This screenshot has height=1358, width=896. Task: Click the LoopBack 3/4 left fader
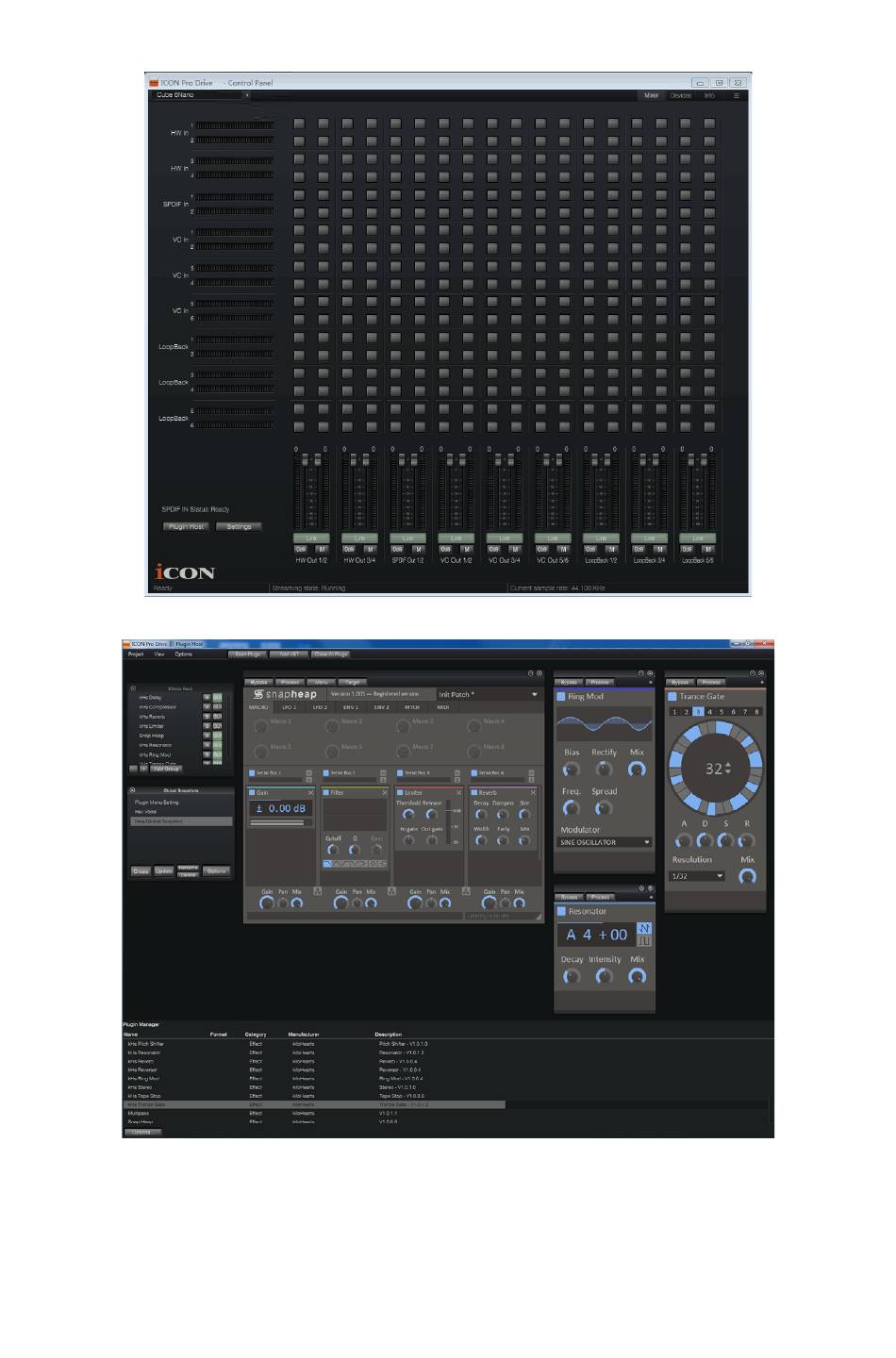[641, 460]
